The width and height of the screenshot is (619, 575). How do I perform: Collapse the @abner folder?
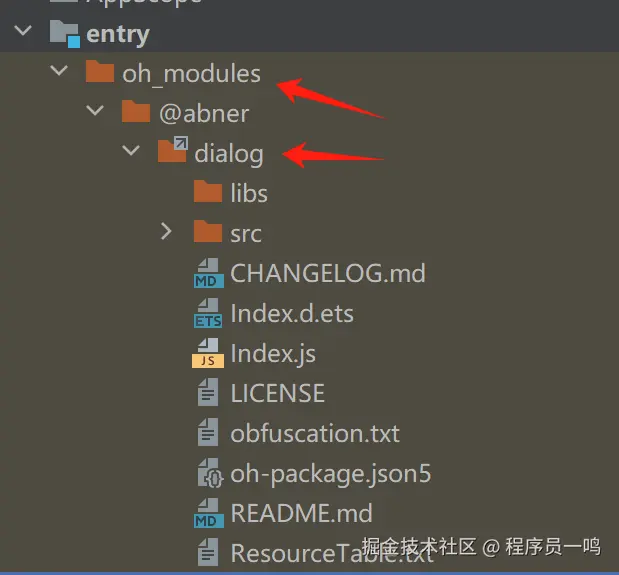point(95,110)
